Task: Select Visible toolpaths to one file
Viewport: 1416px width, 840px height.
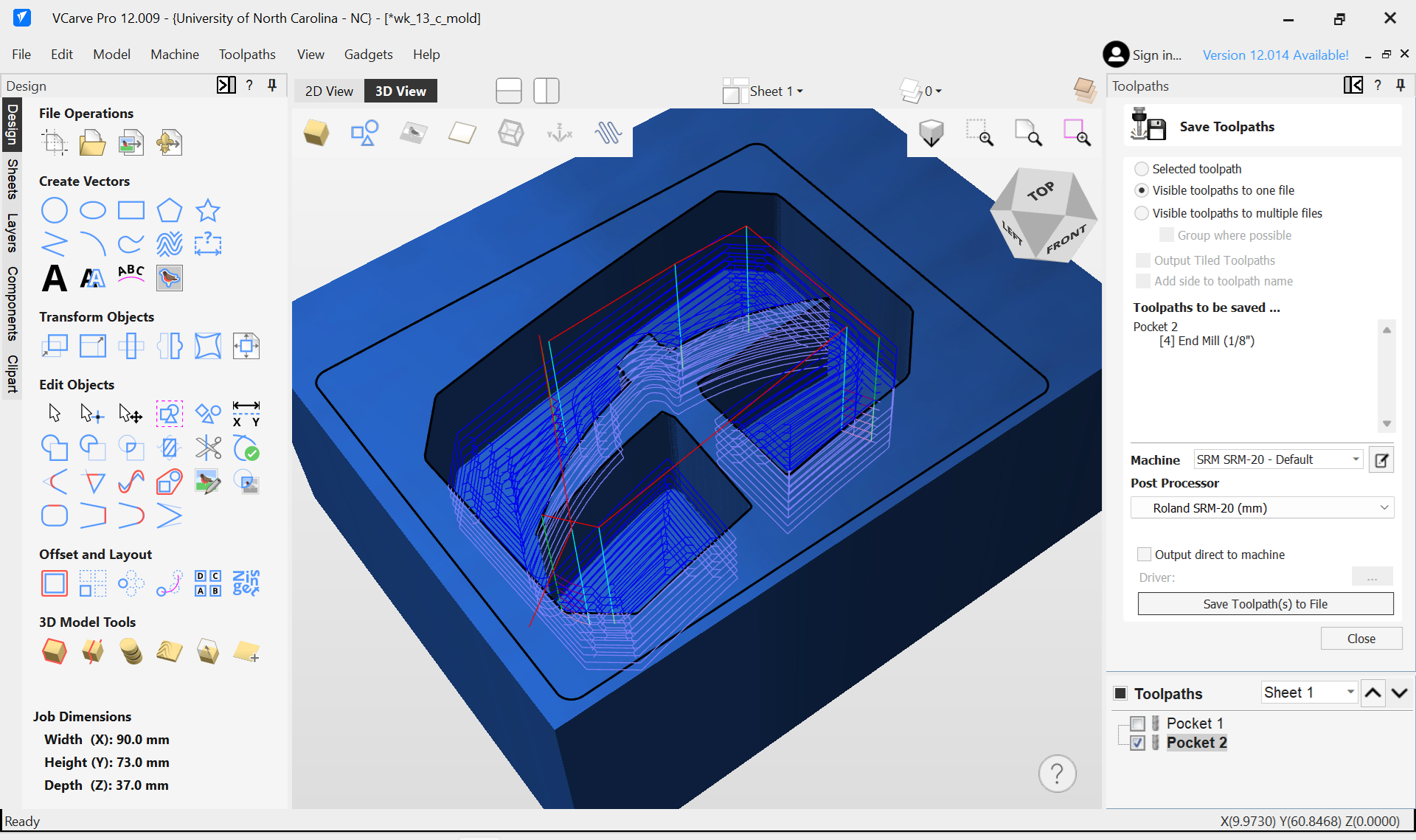Action: click(1142, 190)
